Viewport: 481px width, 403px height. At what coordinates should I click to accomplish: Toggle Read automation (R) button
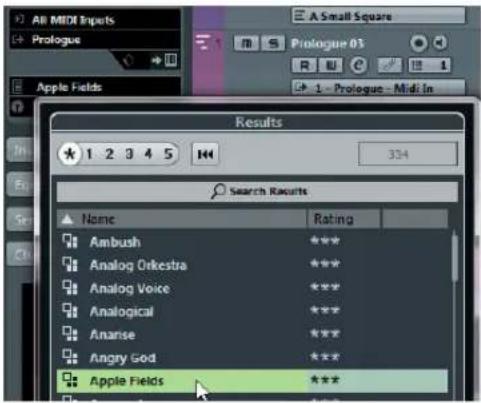304,65
